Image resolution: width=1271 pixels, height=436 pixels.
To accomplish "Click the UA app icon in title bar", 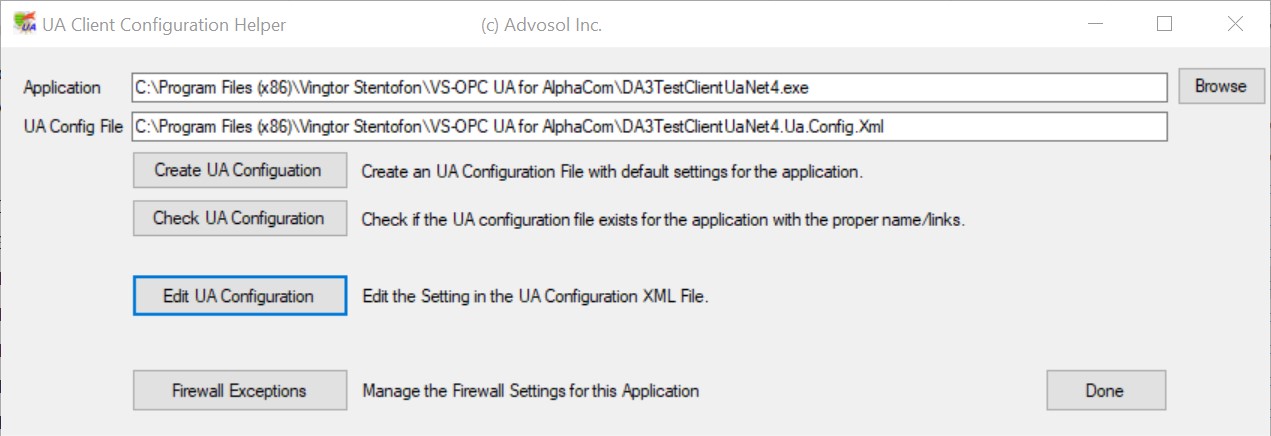I will [24, 24].
